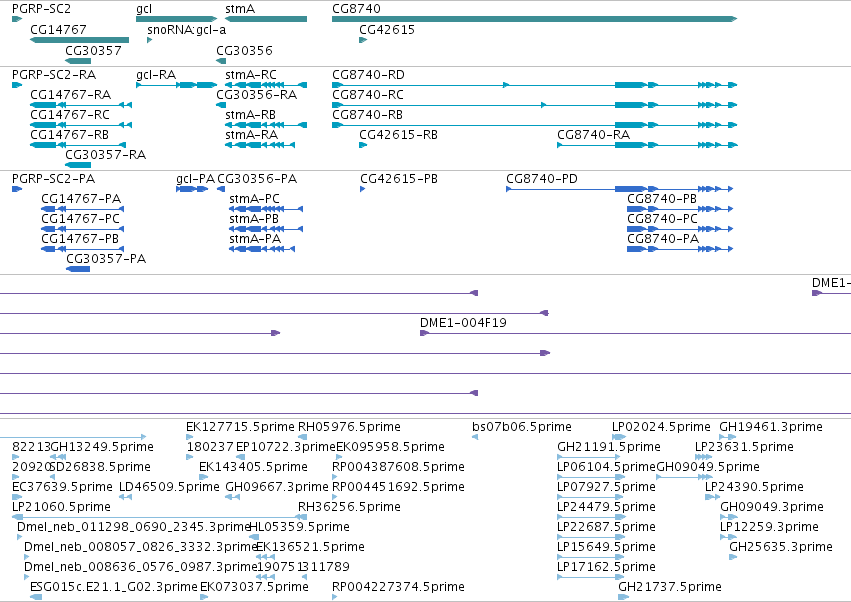
Task: Select the GH21737.5prime EST label
Action: coord(670,587)
